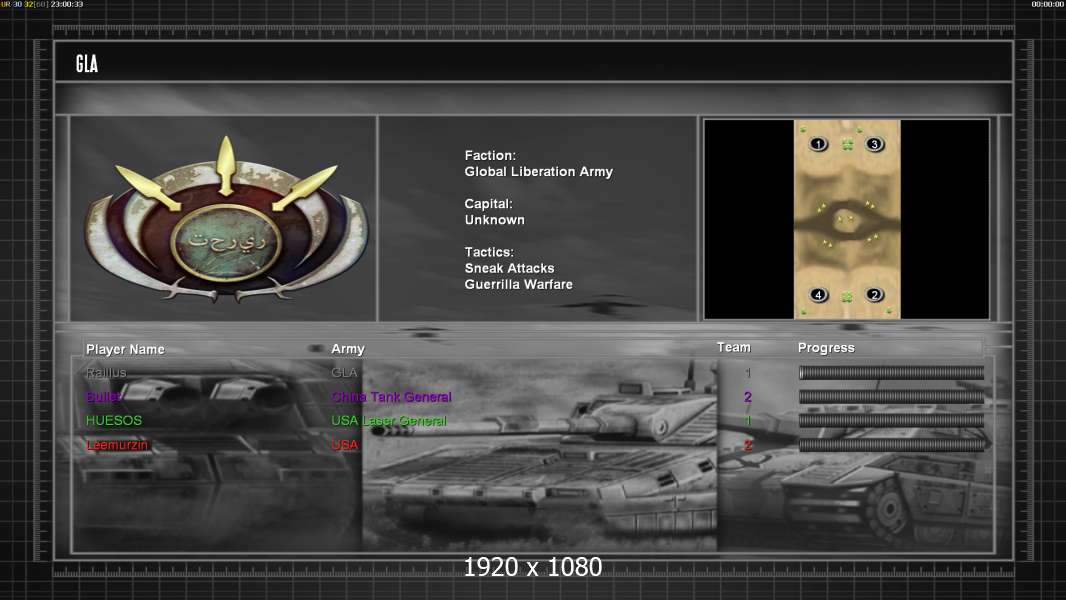
Task: Click the map preview thumbnail
Action: tap(847, 219)
